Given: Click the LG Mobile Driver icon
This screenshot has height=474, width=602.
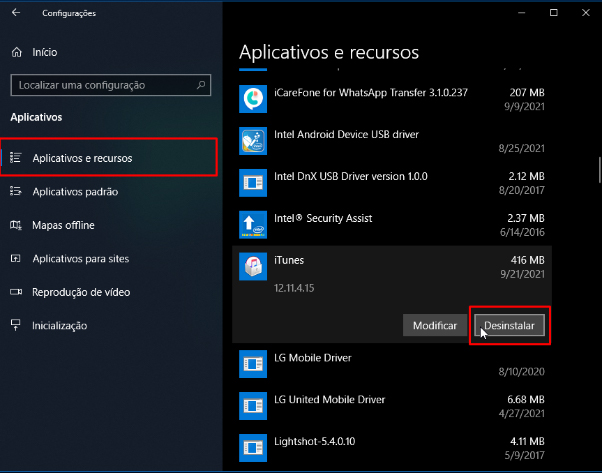Looking at the screenshot, I should click(253, 364).
